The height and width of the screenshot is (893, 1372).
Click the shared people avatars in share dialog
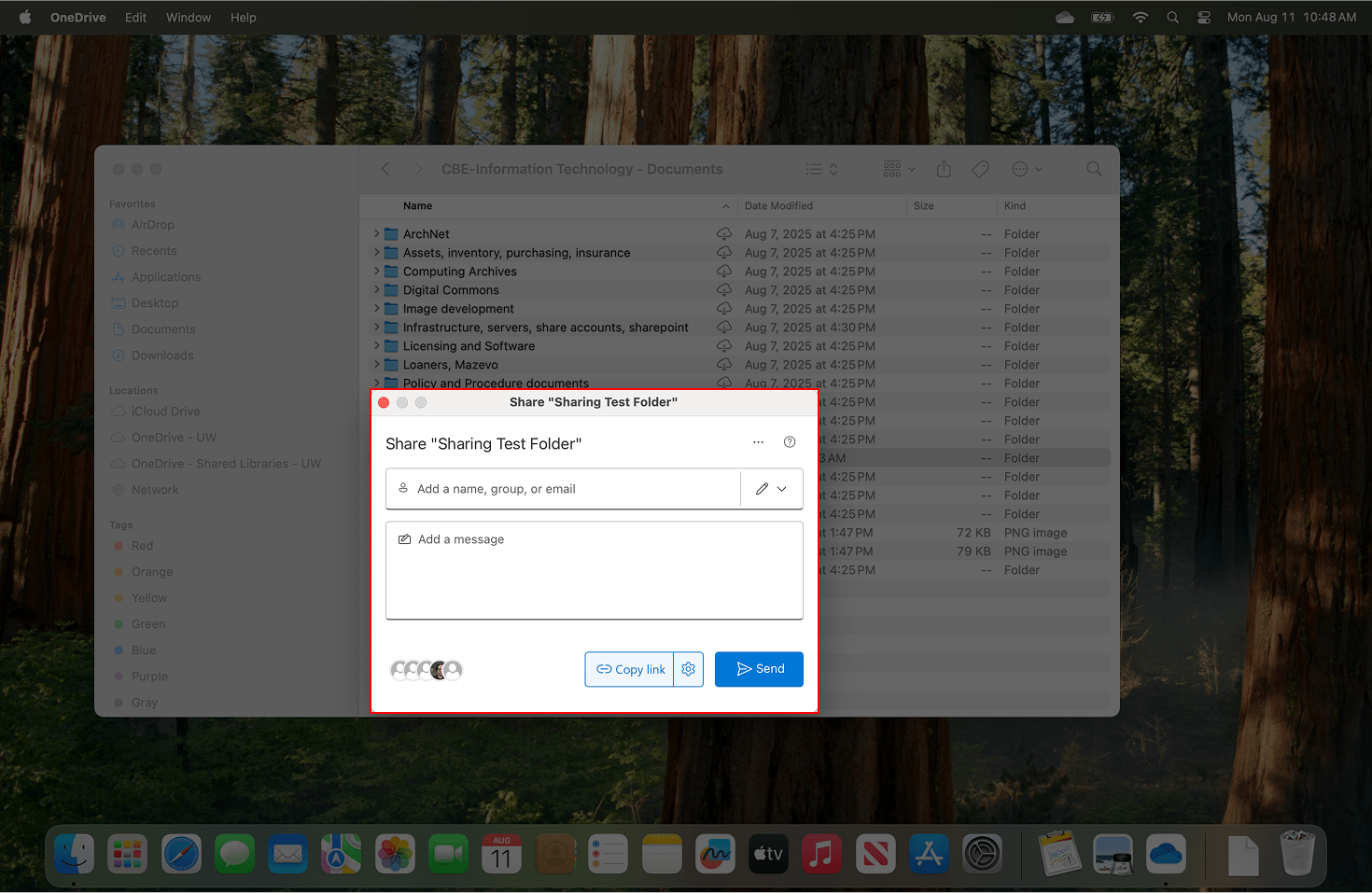(427, 669)
